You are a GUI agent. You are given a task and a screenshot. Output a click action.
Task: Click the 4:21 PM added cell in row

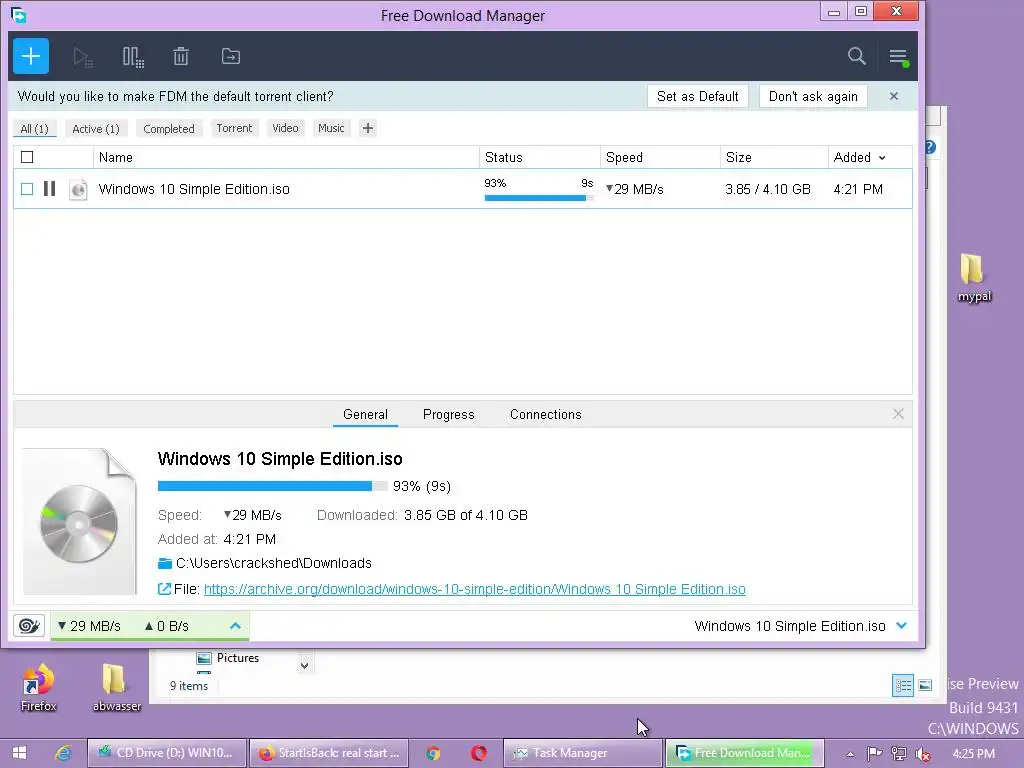tap(857, 189)
